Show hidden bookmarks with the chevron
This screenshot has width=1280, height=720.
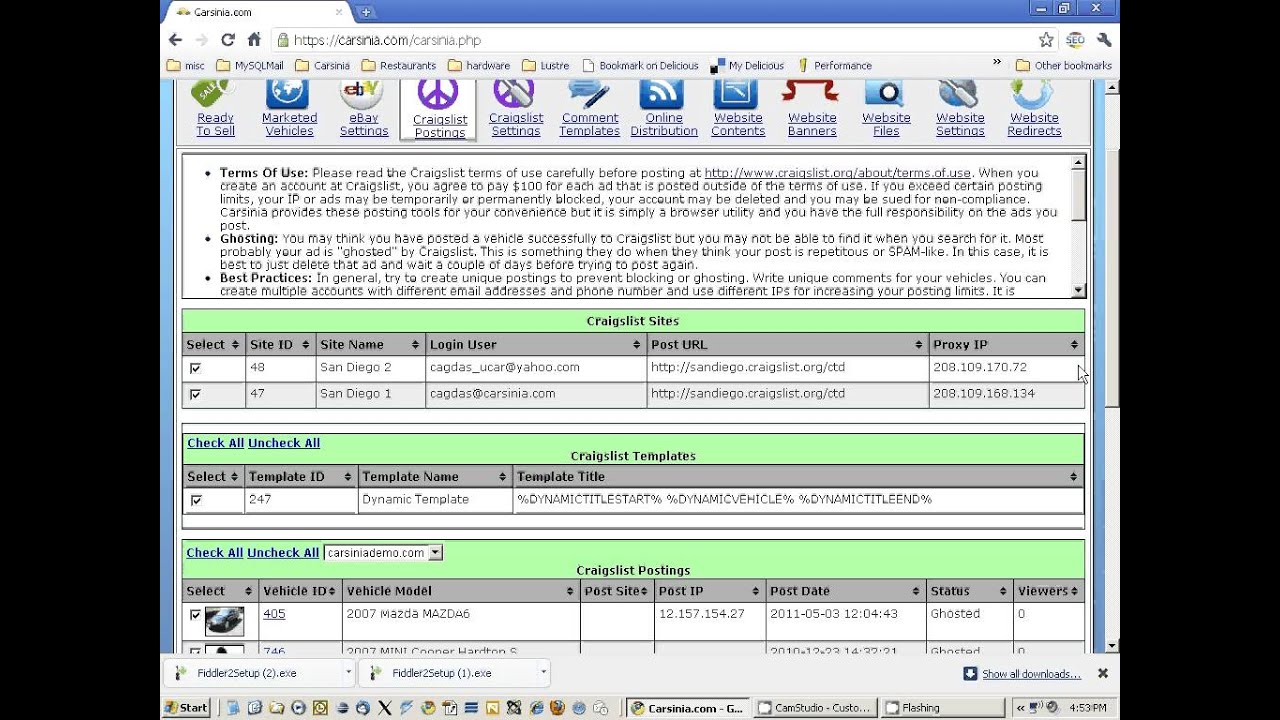997,63
